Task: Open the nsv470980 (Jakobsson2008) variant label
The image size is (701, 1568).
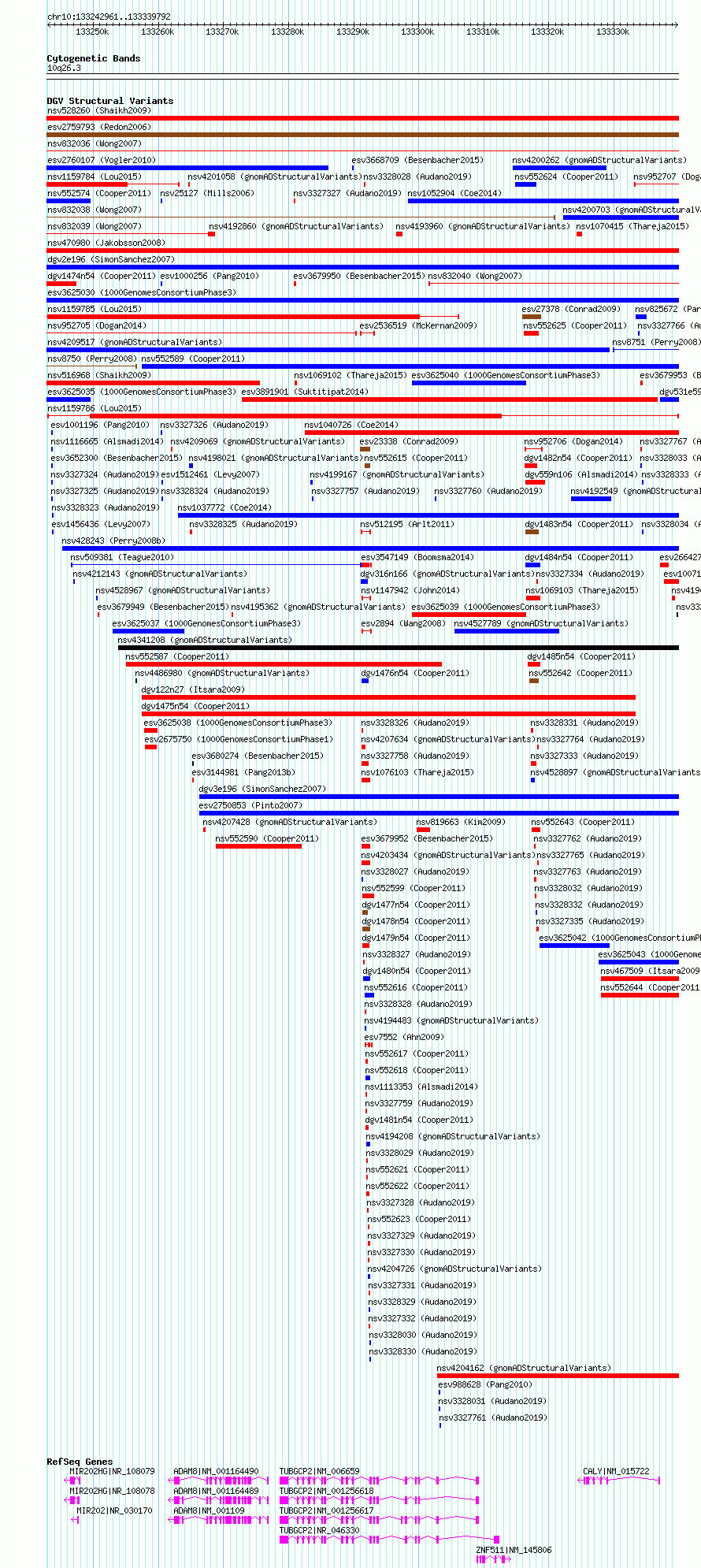Action: (106, 243)
